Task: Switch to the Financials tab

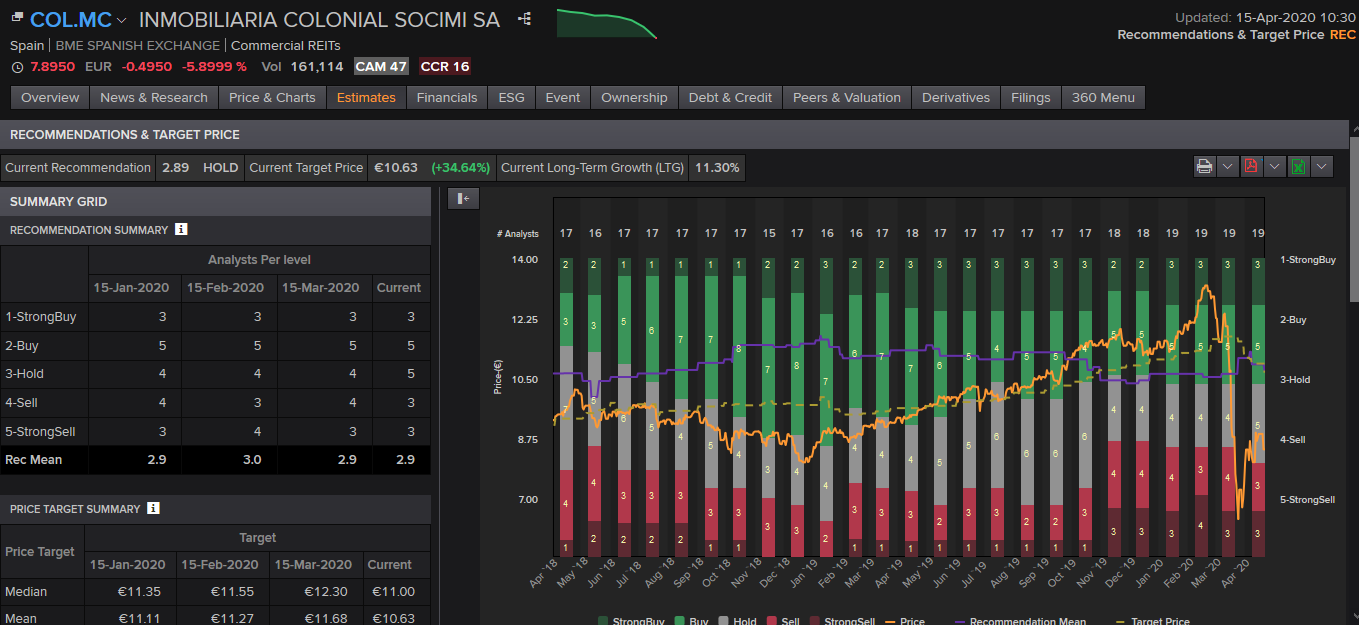Action: [x=447, y=97]
